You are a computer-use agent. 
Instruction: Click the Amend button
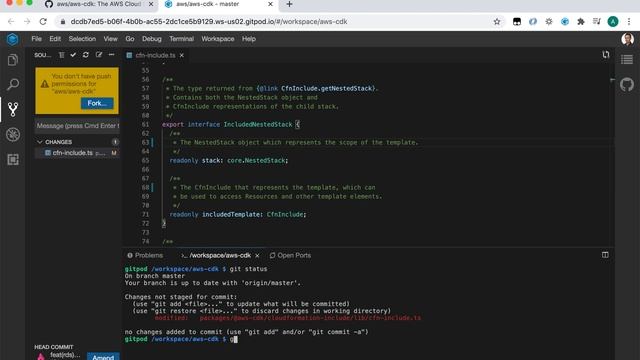pyautogui.click(x=103, y=357)
